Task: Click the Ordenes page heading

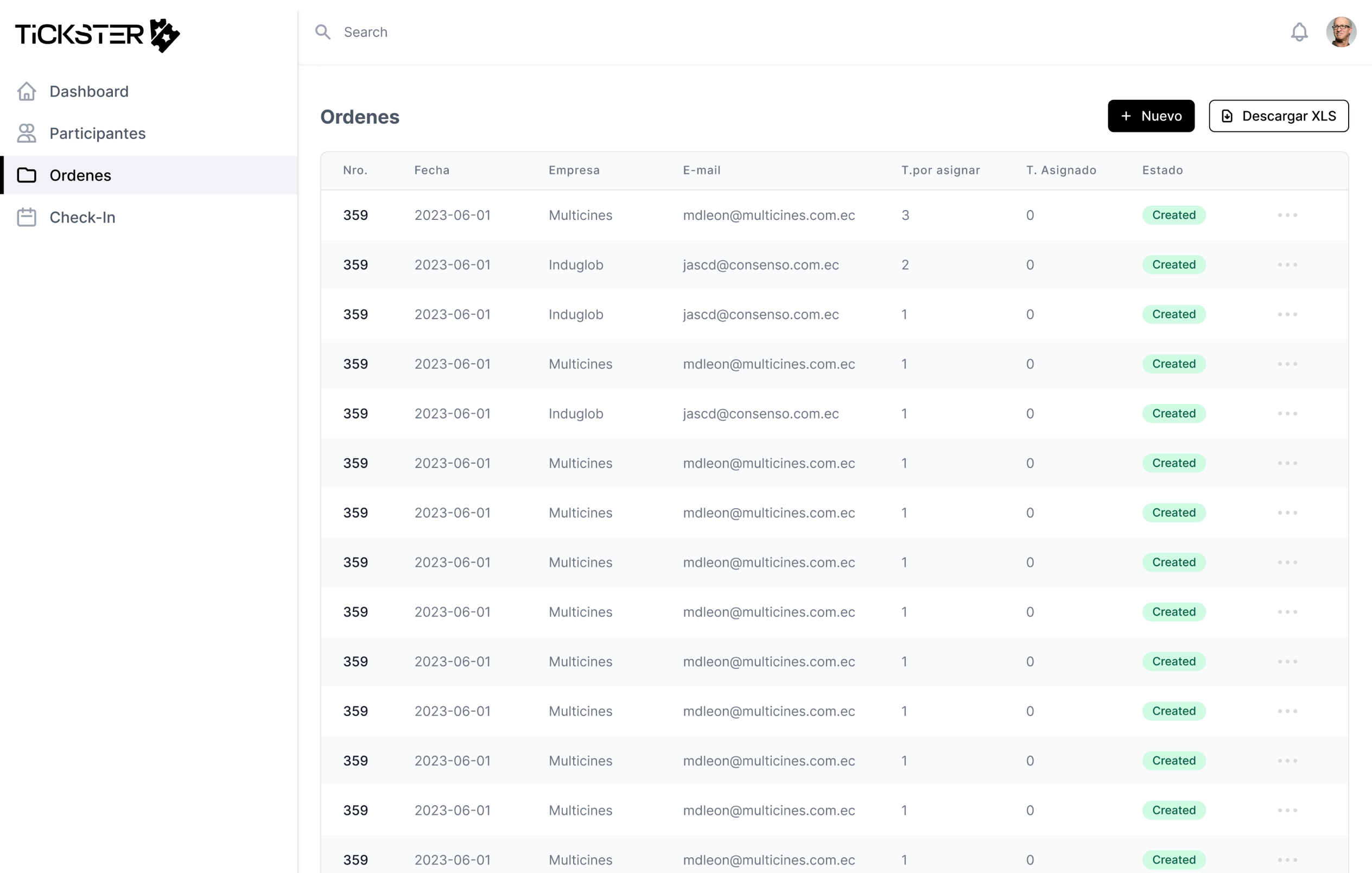Action: click(x=359, y=117)
